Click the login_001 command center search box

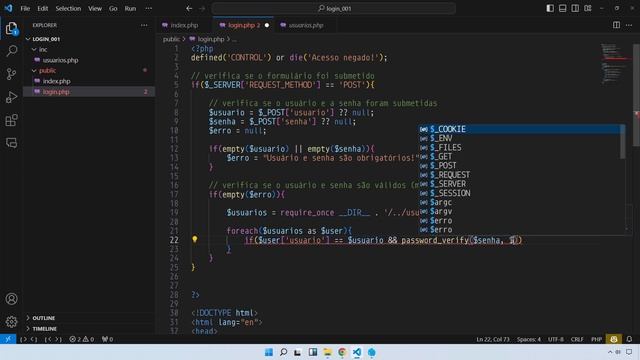click(x=333, y=8)
